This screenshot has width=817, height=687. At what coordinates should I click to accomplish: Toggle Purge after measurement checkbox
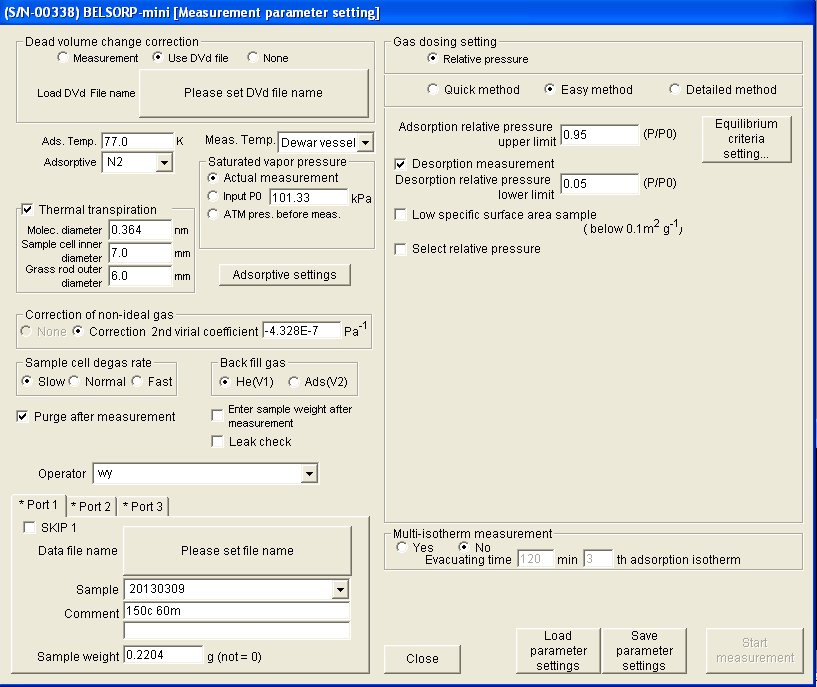22,416
